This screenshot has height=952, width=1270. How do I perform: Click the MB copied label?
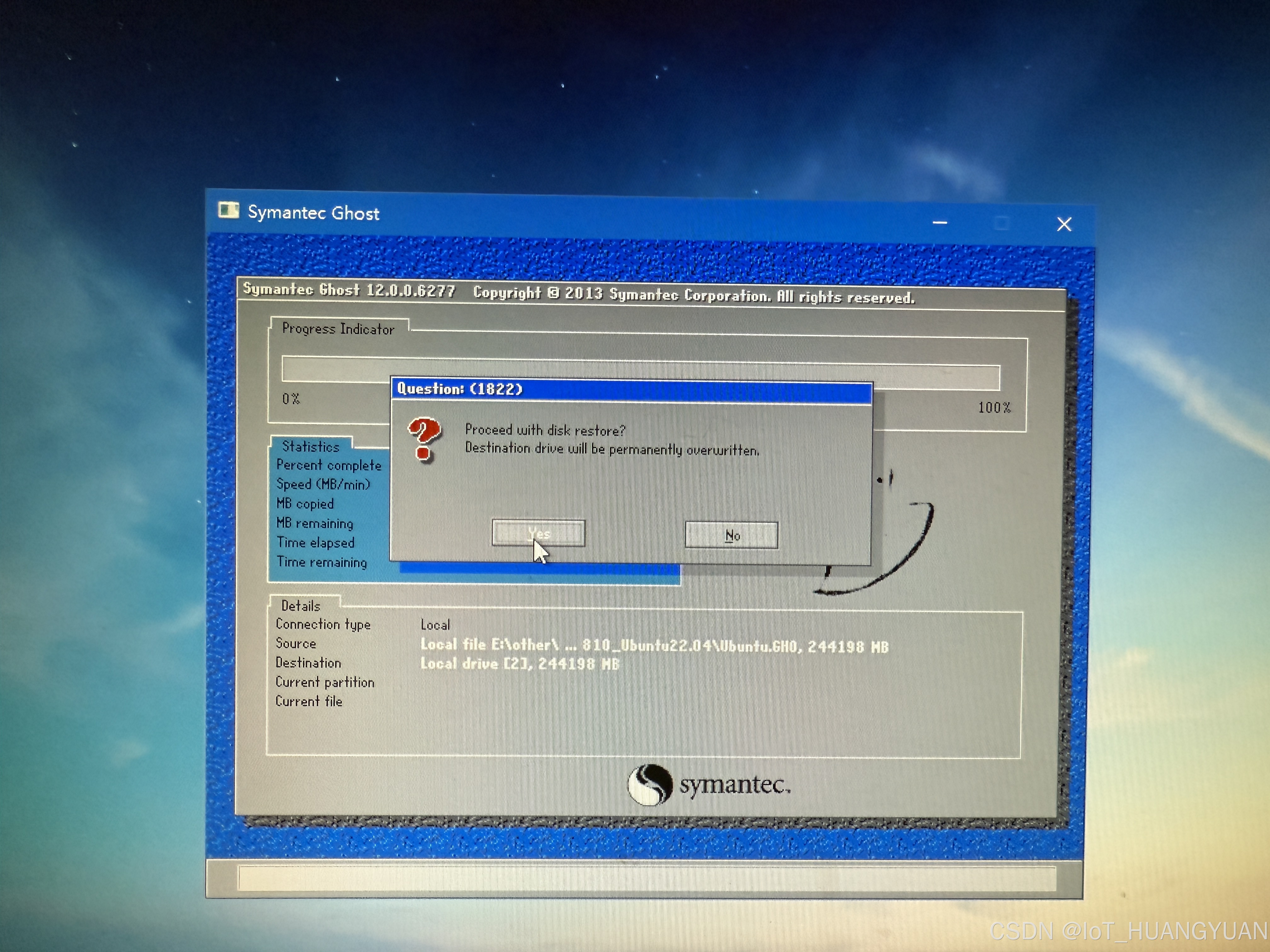[x=305, y=504]
